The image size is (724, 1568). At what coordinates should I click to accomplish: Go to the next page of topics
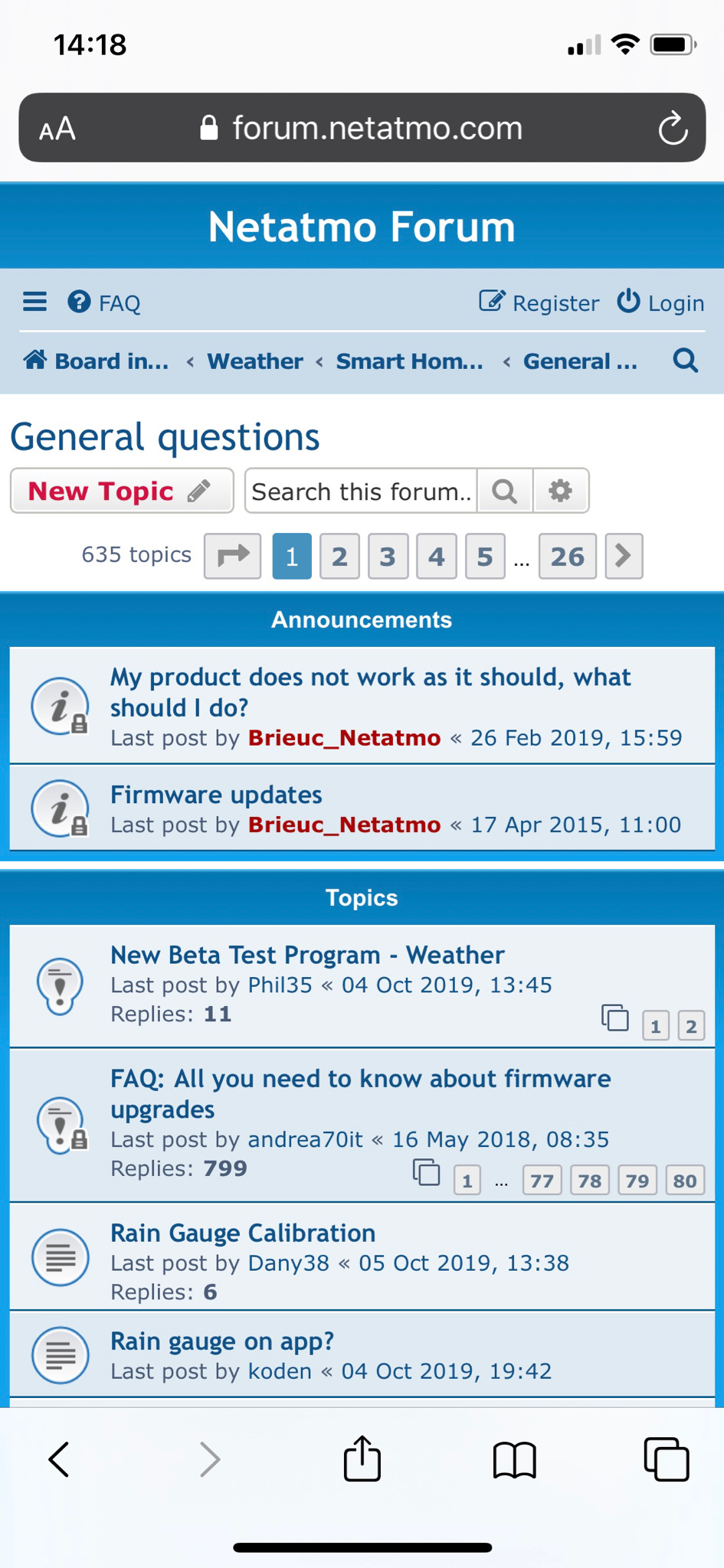click(624, 556)
